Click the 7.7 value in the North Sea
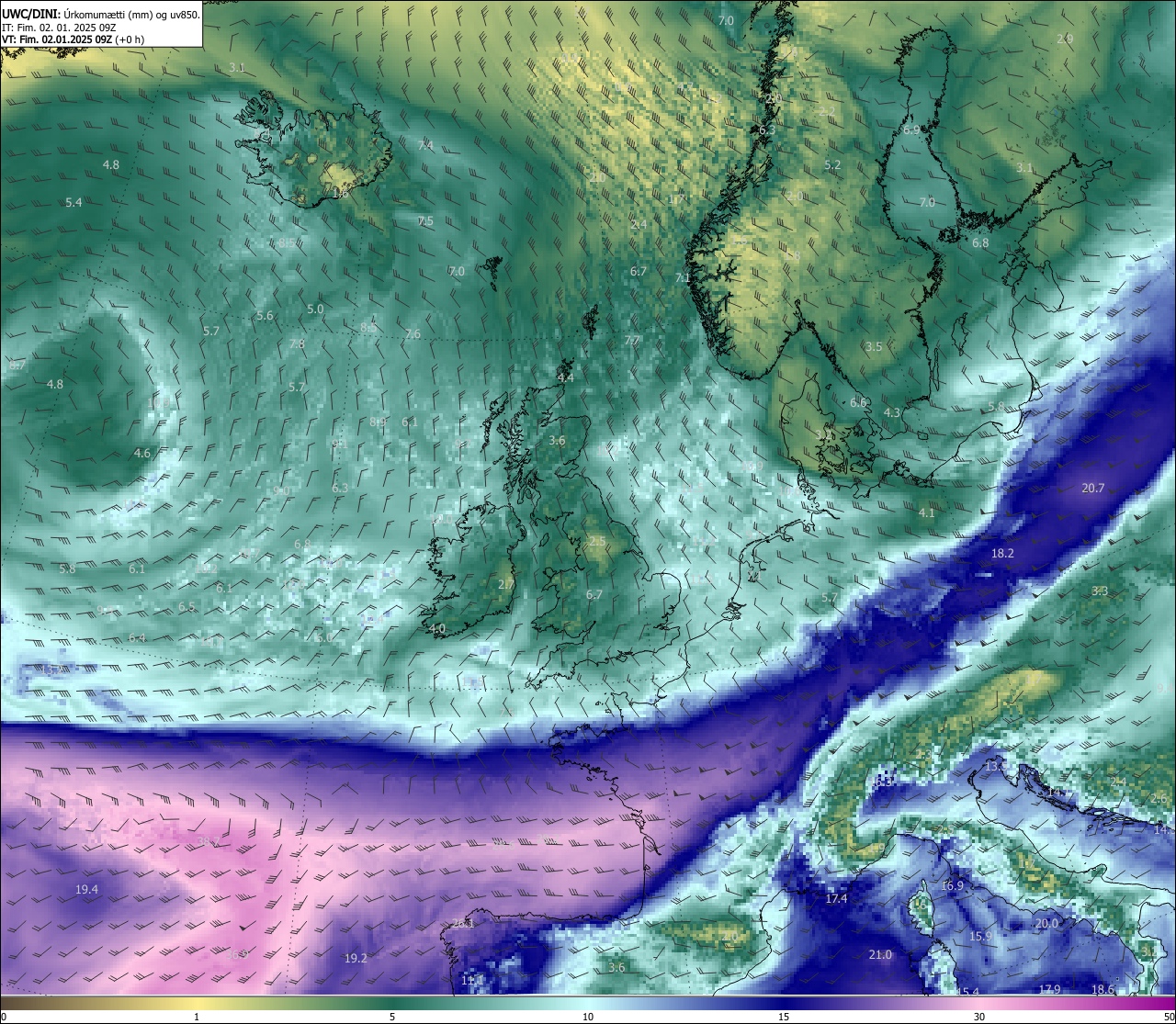1176x1024 pixels. point(632,340)
